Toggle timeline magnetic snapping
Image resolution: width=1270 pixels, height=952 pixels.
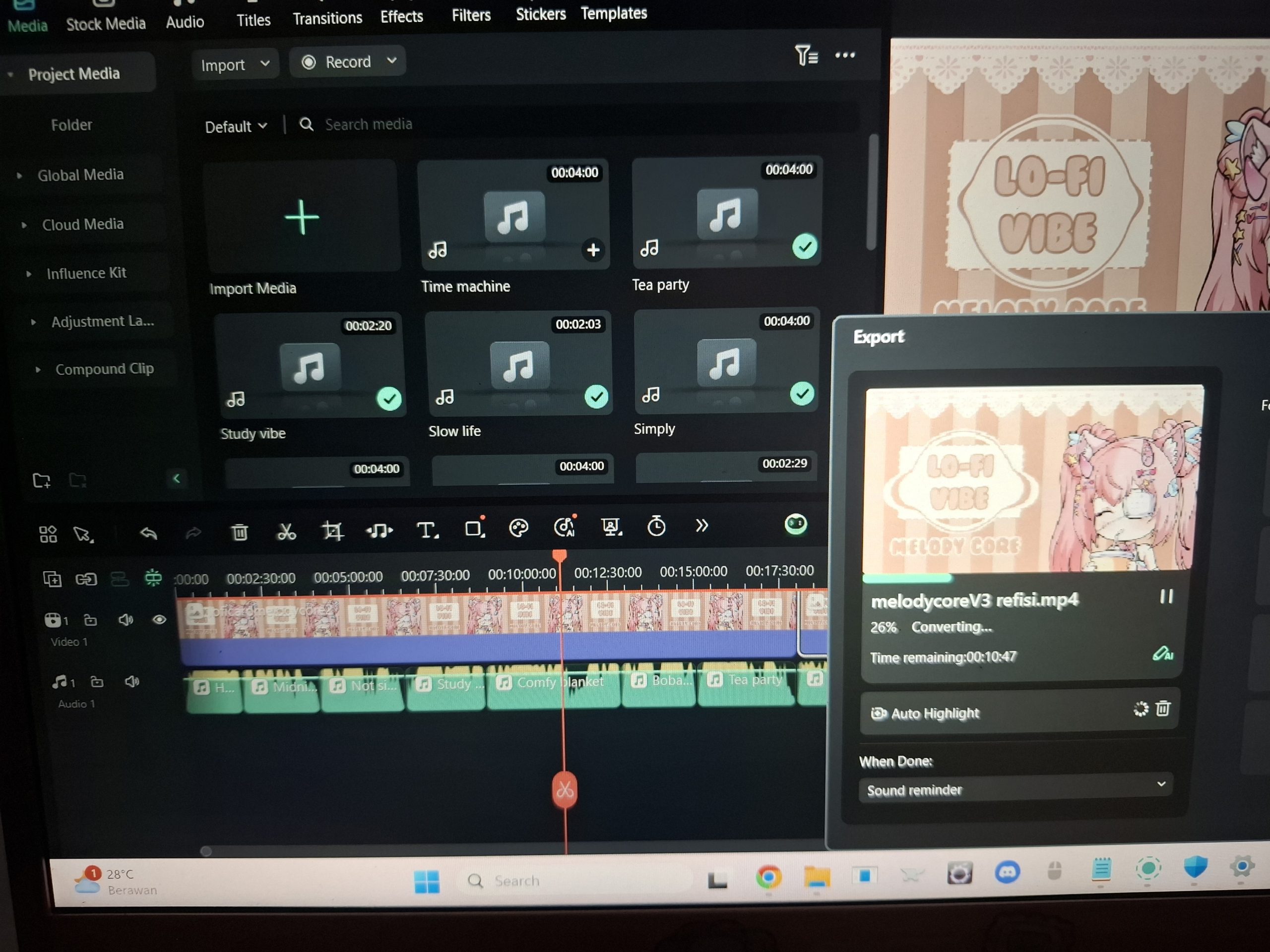coord(153,577)
